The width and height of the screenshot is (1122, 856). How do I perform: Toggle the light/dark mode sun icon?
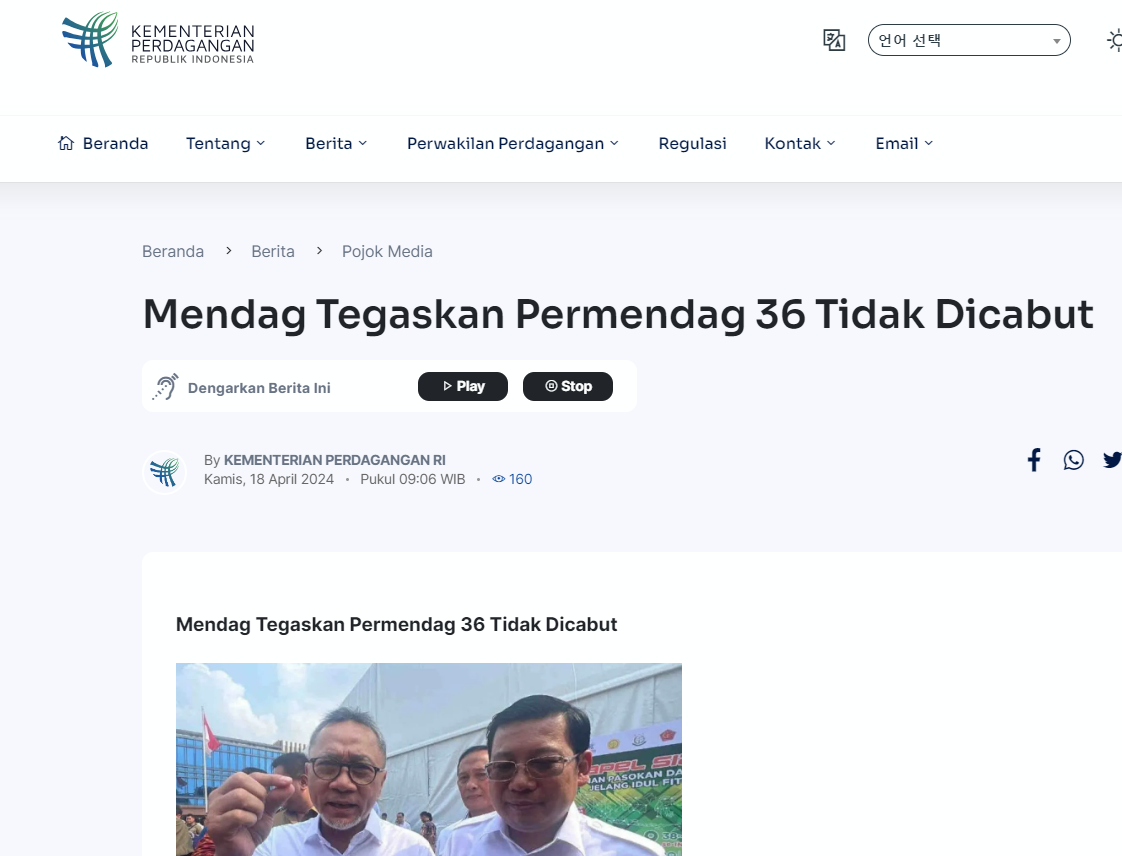pyautogui.click(x=1114, y=40)
